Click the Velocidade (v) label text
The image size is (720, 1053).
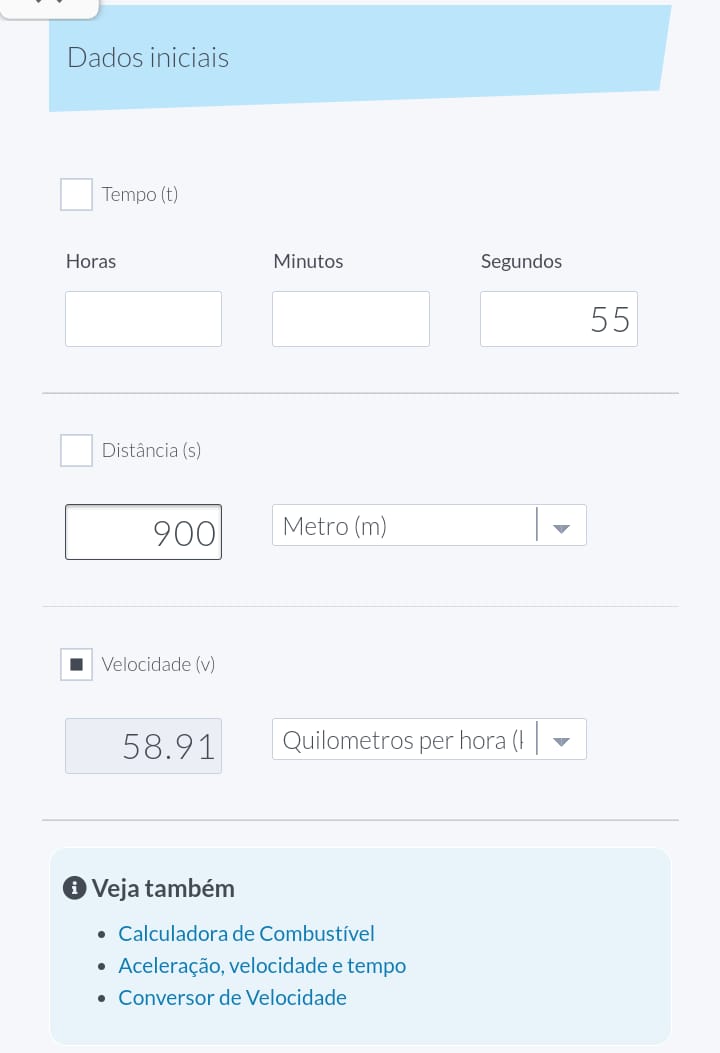[x=158, y=664]
